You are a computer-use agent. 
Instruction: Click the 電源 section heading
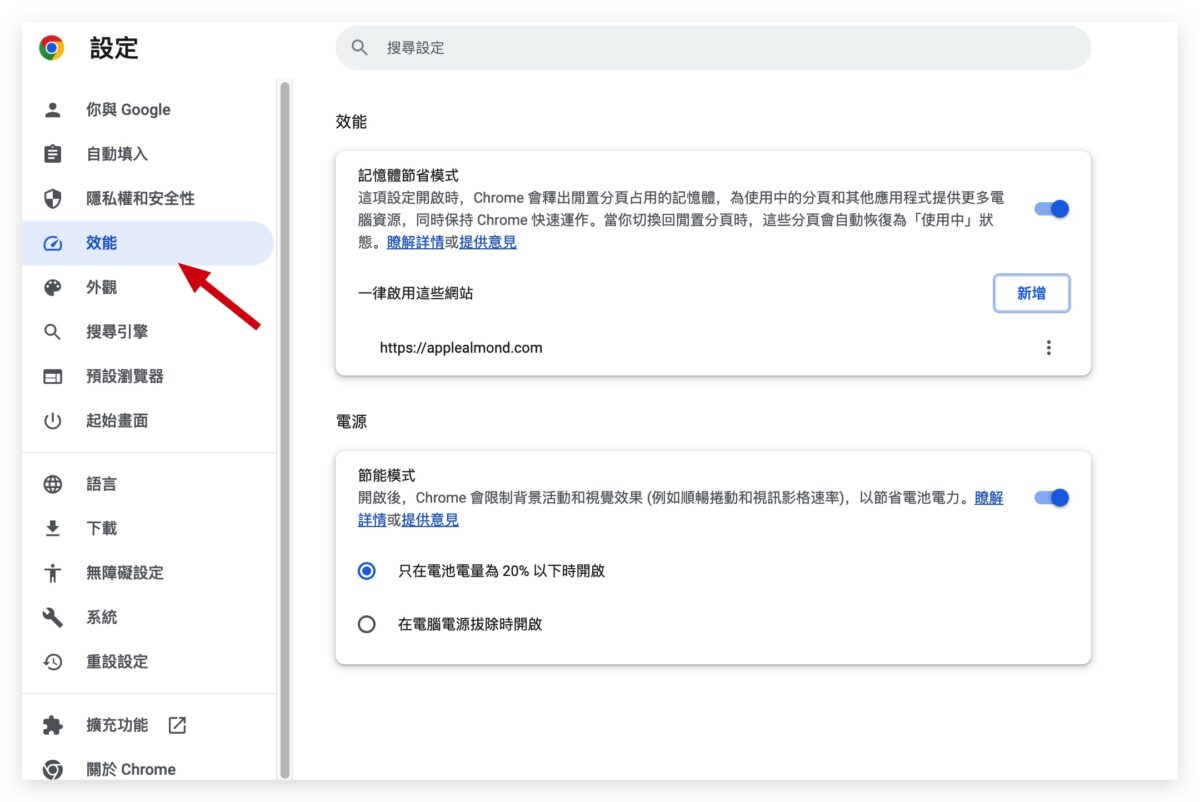click(351, 422)
